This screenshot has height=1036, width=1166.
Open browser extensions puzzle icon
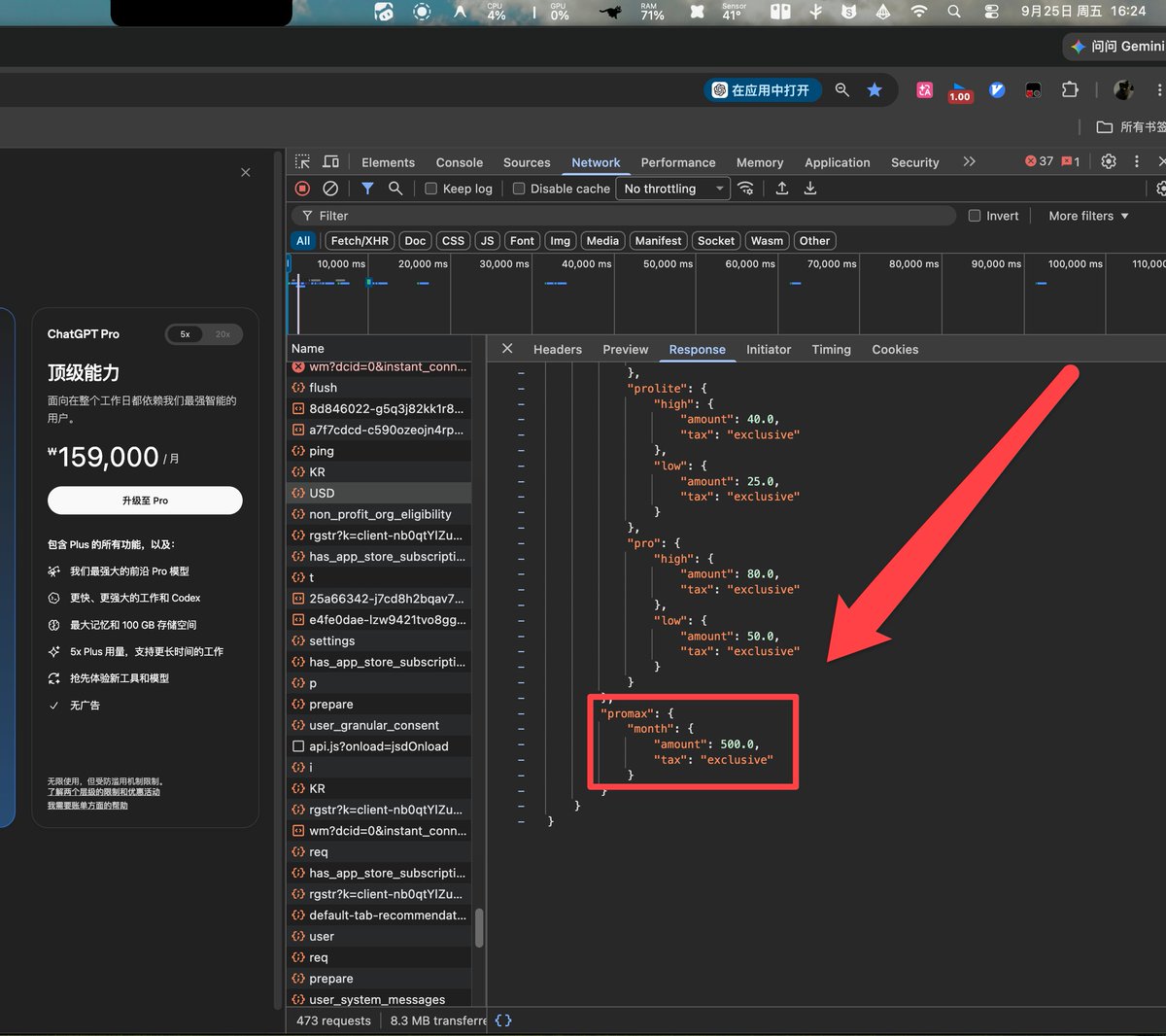[x=1070, y=89]
